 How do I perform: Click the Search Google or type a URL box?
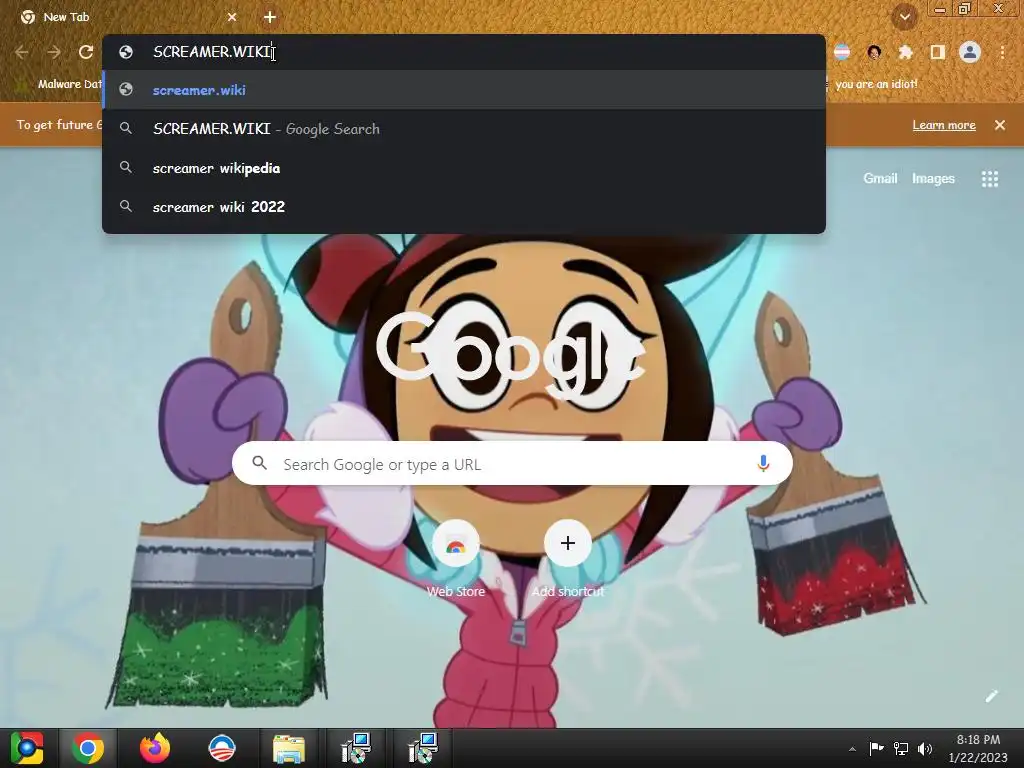point(512,464)
